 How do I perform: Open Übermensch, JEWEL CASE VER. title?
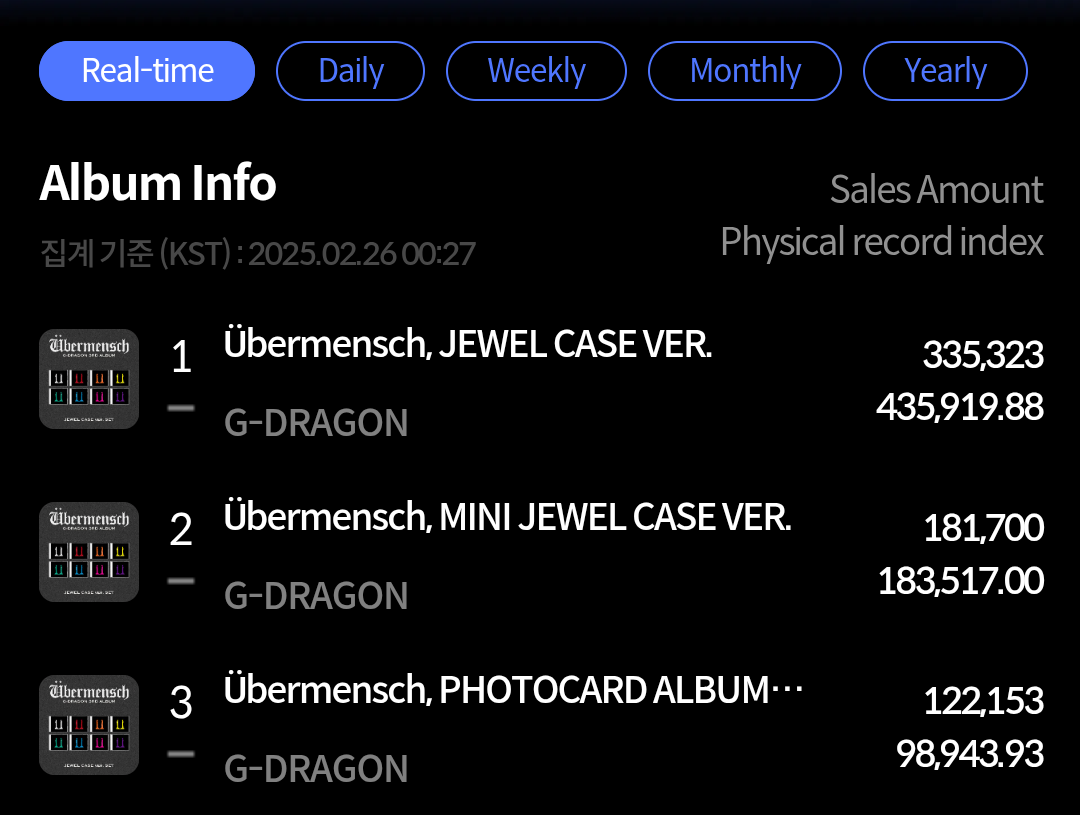coord(468,345)
